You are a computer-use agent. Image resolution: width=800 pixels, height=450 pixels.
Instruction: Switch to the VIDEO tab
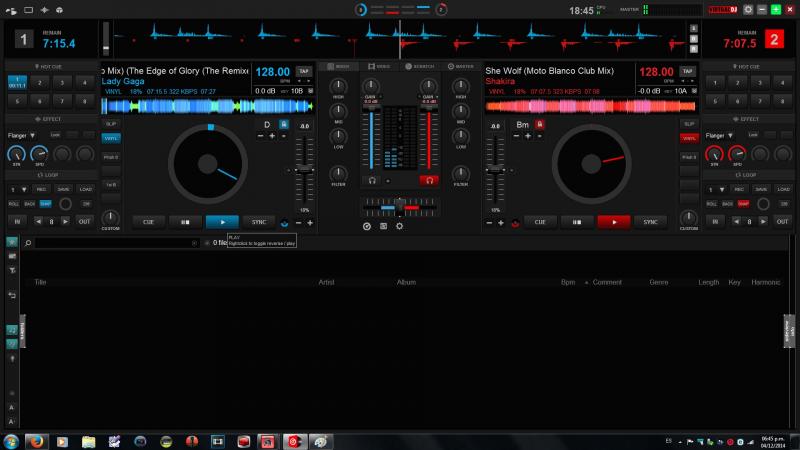pyautogui.click(x=379, y=66)
